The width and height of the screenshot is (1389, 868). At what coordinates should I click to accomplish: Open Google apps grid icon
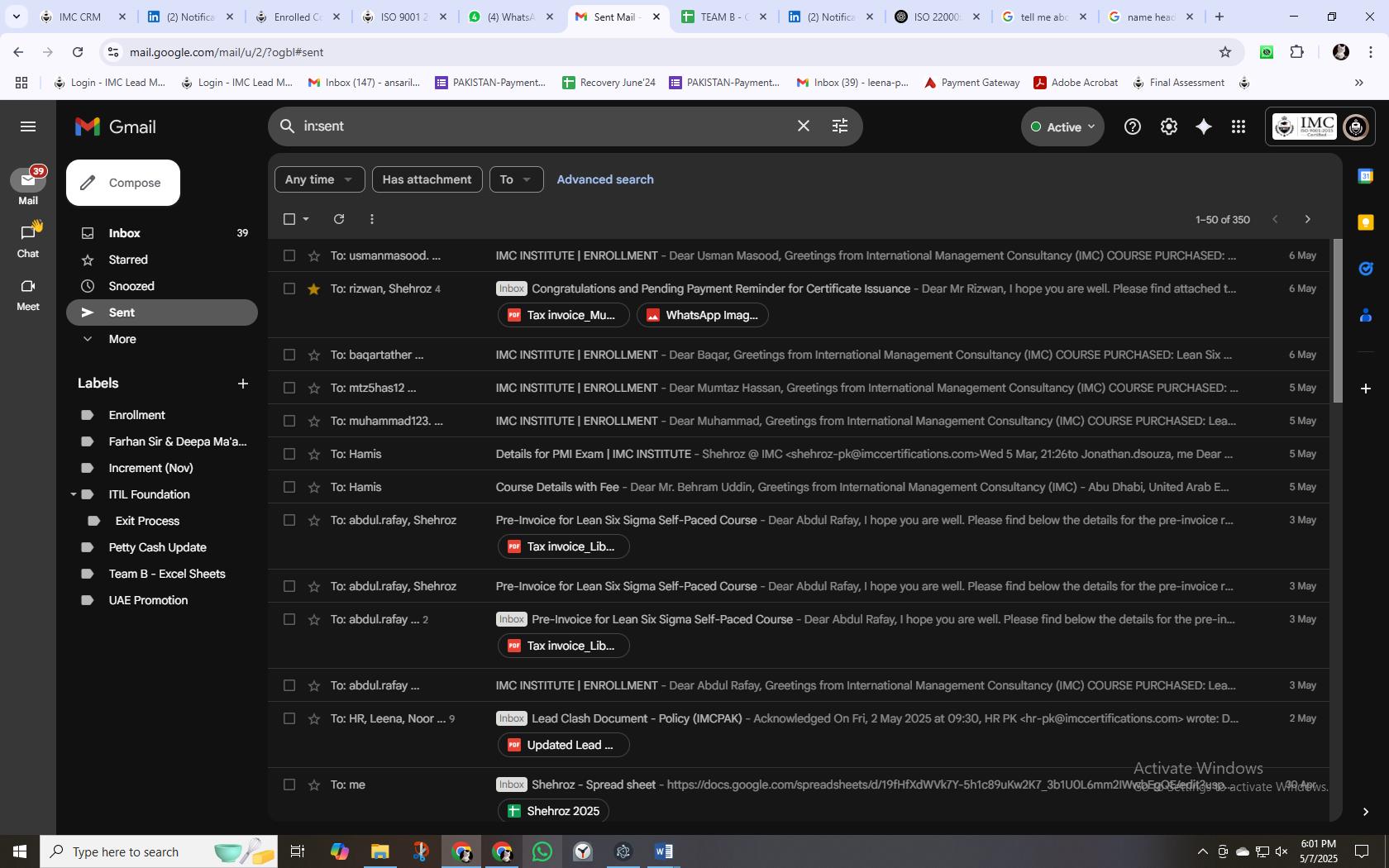point(1238,126)
